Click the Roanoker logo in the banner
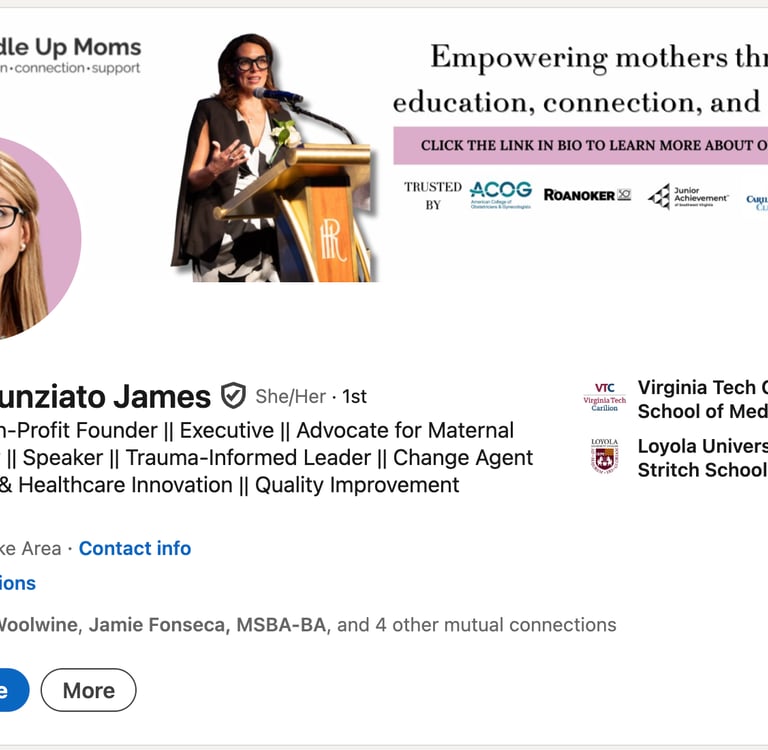The height and width of the screenshot is (750, 768). coord(587,195)
